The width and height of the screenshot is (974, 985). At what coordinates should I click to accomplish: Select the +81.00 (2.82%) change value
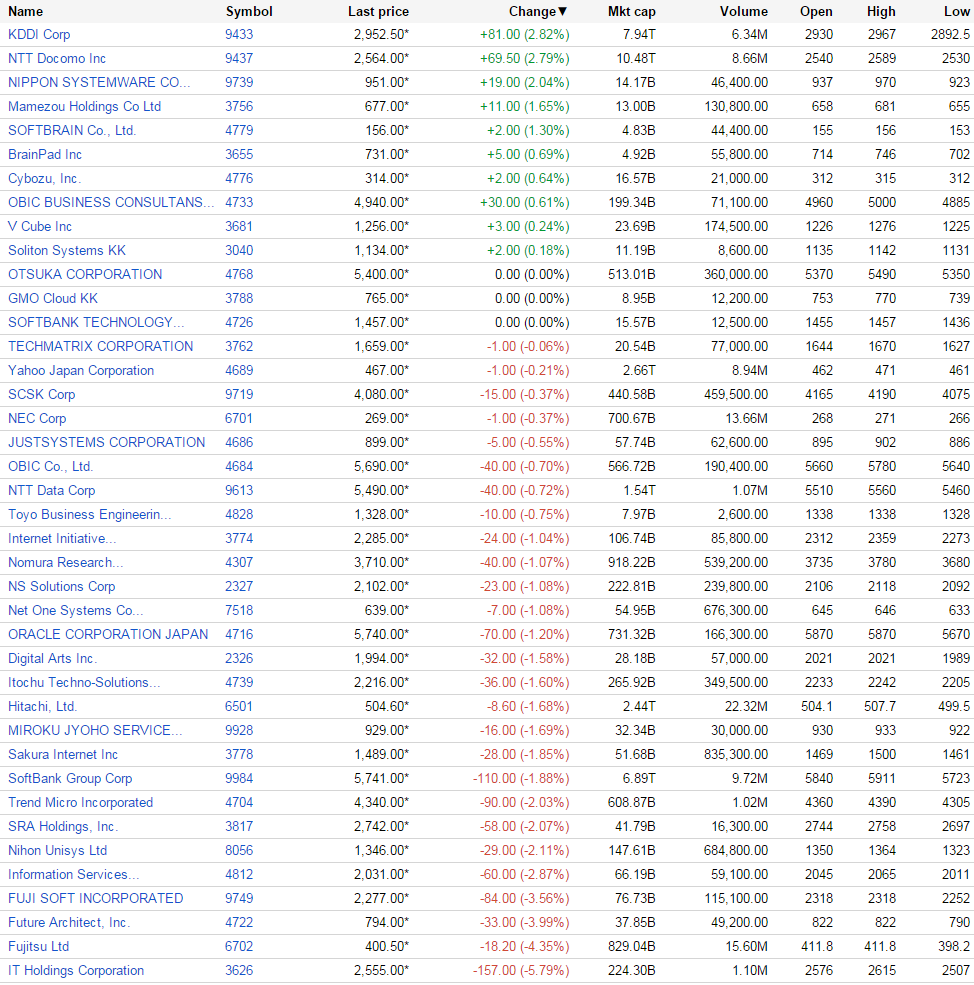click(525, 35)
